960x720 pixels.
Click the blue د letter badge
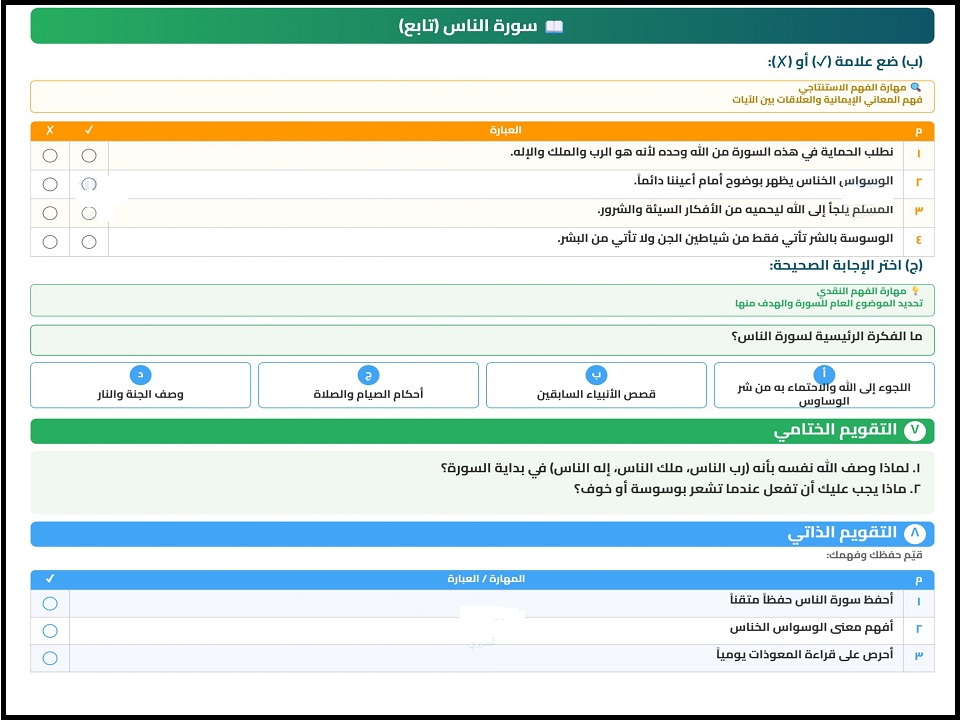tap(140, 375)
